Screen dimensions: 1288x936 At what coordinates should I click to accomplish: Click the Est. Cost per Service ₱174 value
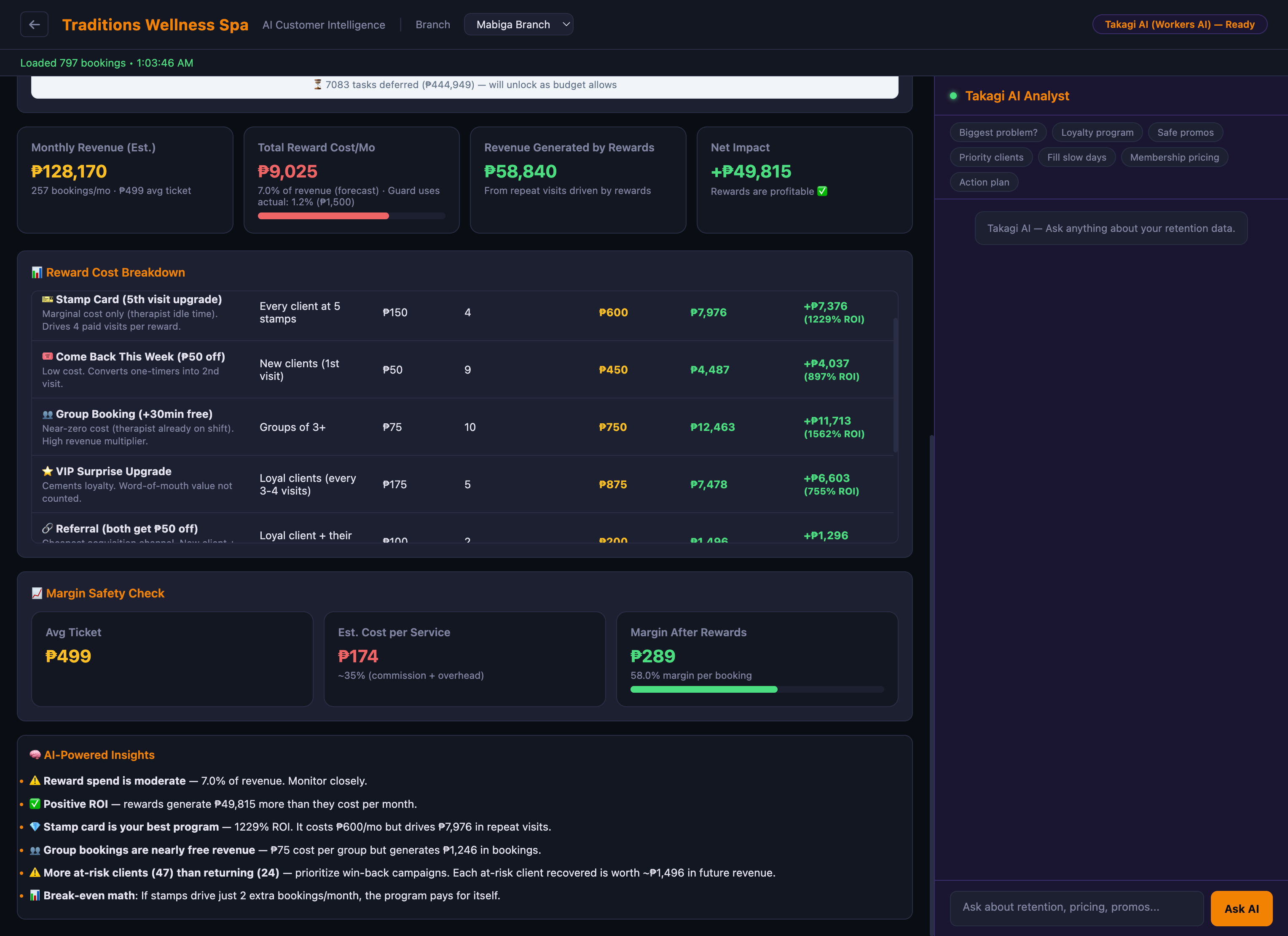(x=358, y=656)
